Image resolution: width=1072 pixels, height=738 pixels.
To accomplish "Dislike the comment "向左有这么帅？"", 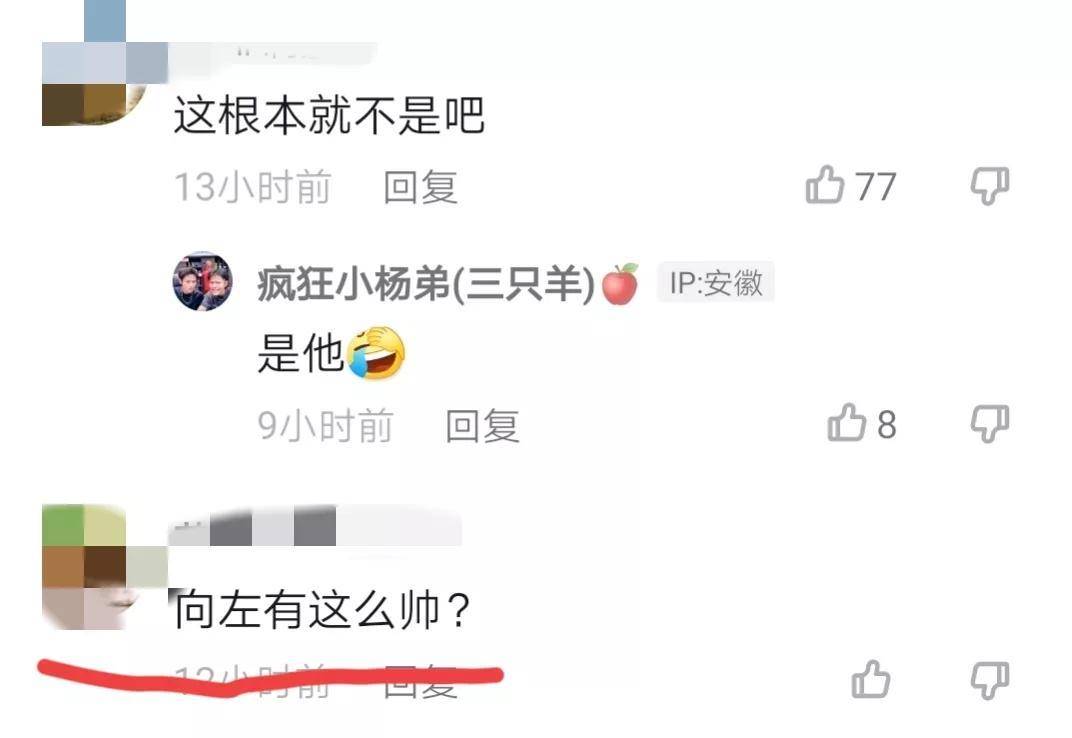I will [x=990, y=680].
